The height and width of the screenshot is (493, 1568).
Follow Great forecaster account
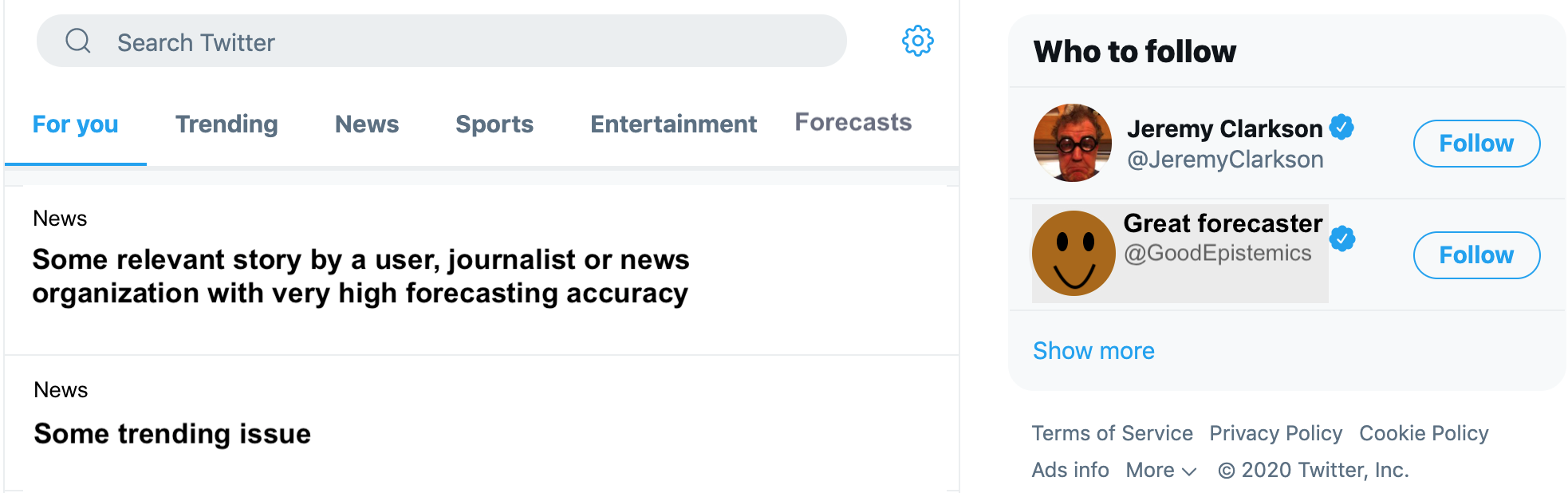[x=1476, y=255]
